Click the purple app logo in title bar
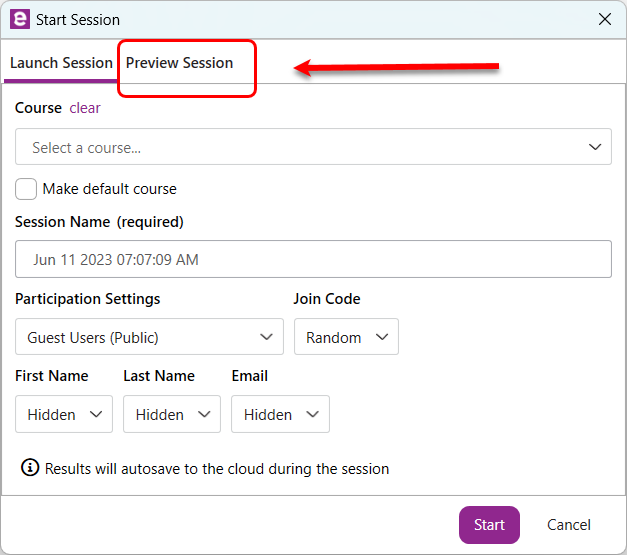The width and height of the screenshot is (627, 555). pos(19,19)
